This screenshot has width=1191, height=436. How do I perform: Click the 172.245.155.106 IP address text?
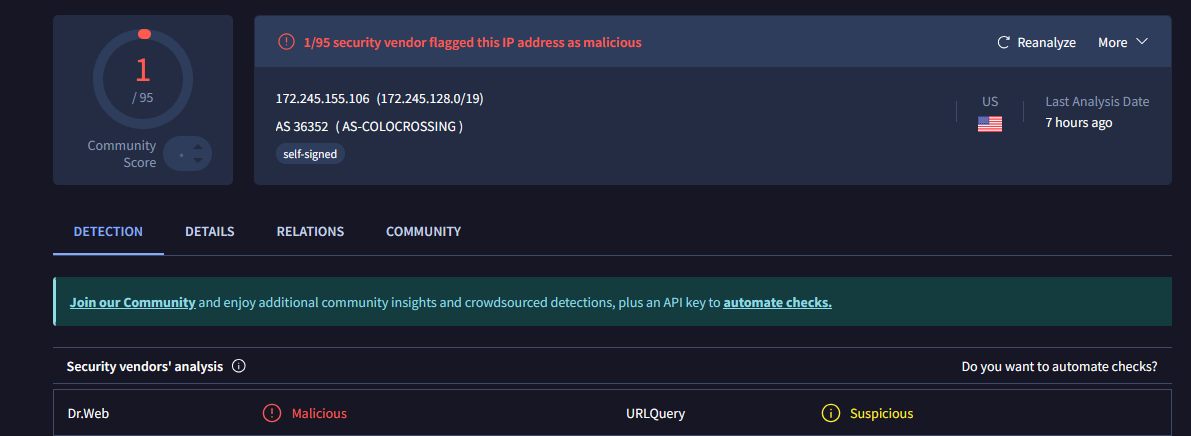(323, 98)
